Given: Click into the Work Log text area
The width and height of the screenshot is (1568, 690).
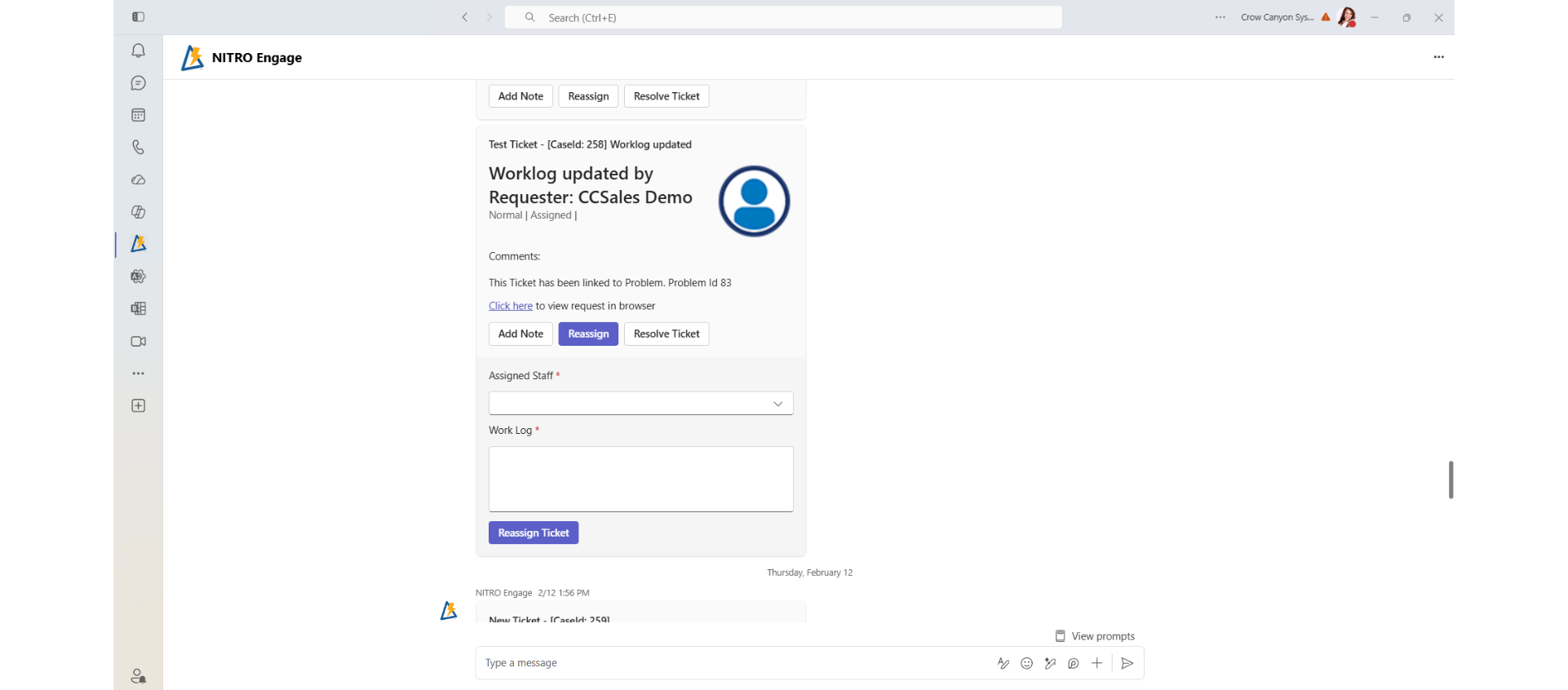Looking at the screenshot, I should tap(641, 479).
